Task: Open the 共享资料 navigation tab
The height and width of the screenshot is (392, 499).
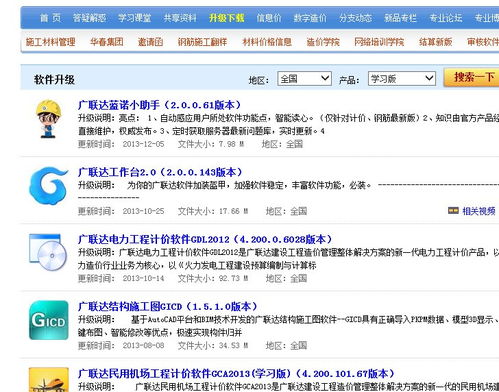Action: [x=180, y=18]
